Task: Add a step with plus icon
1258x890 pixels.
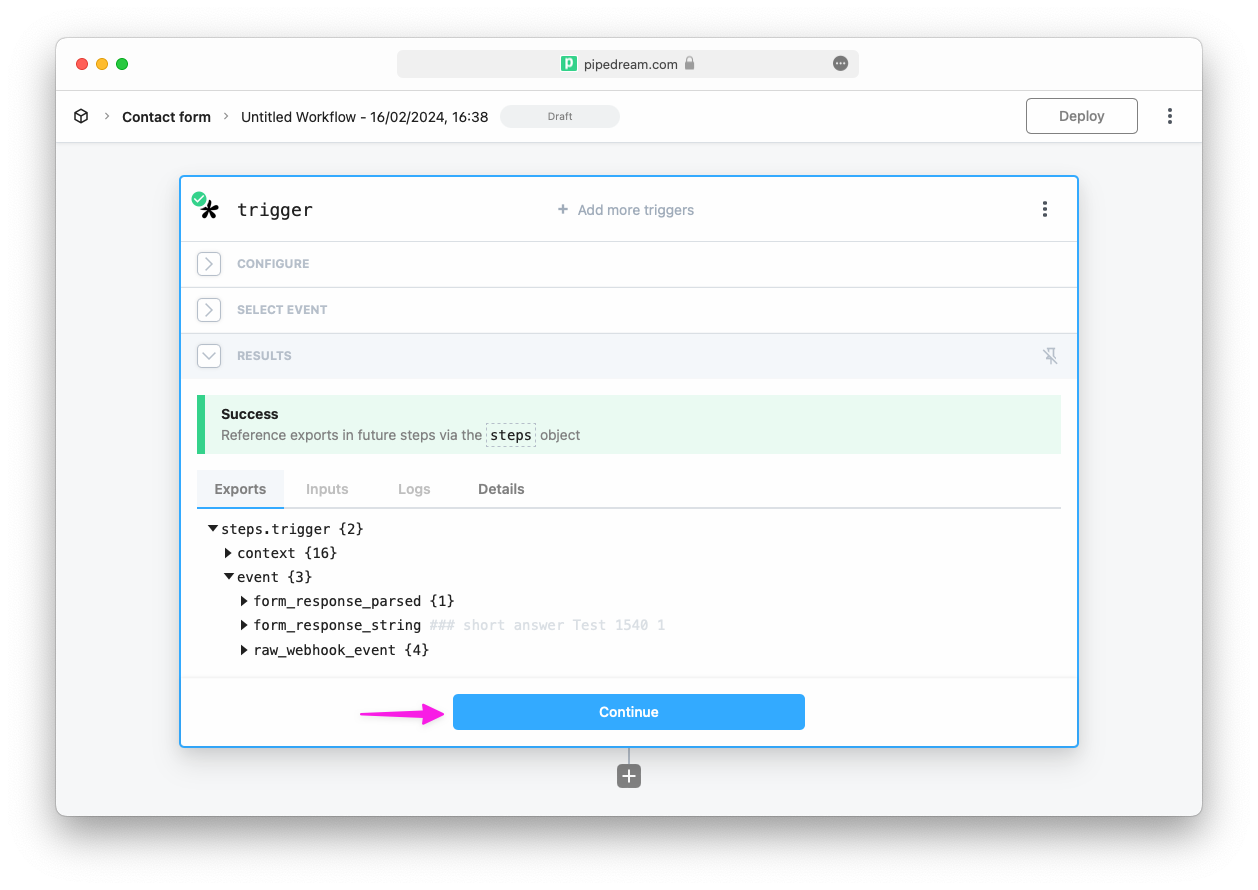Action: (x=629, y=776)
